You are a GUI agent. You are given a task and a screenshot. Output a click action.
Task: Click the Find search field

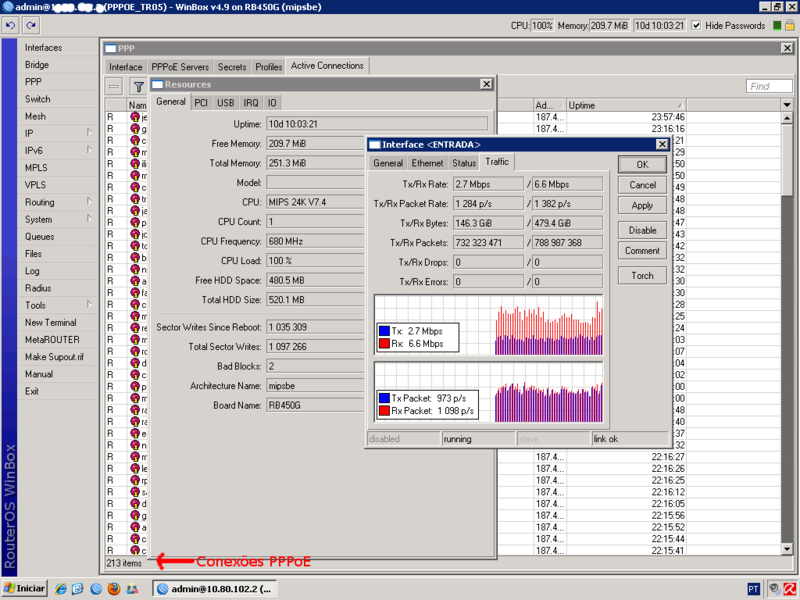click(x=770, y=87)
